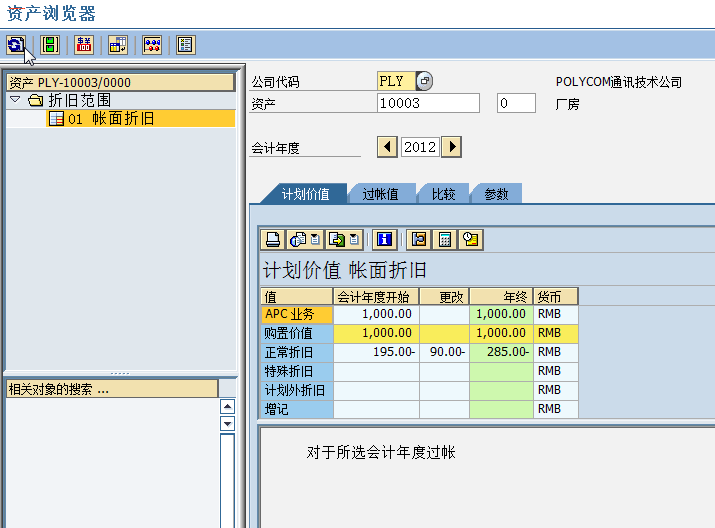Click the table layout switch icon in top toolbar
Viewport: 715px width, 528px height.
coord(118,45)
